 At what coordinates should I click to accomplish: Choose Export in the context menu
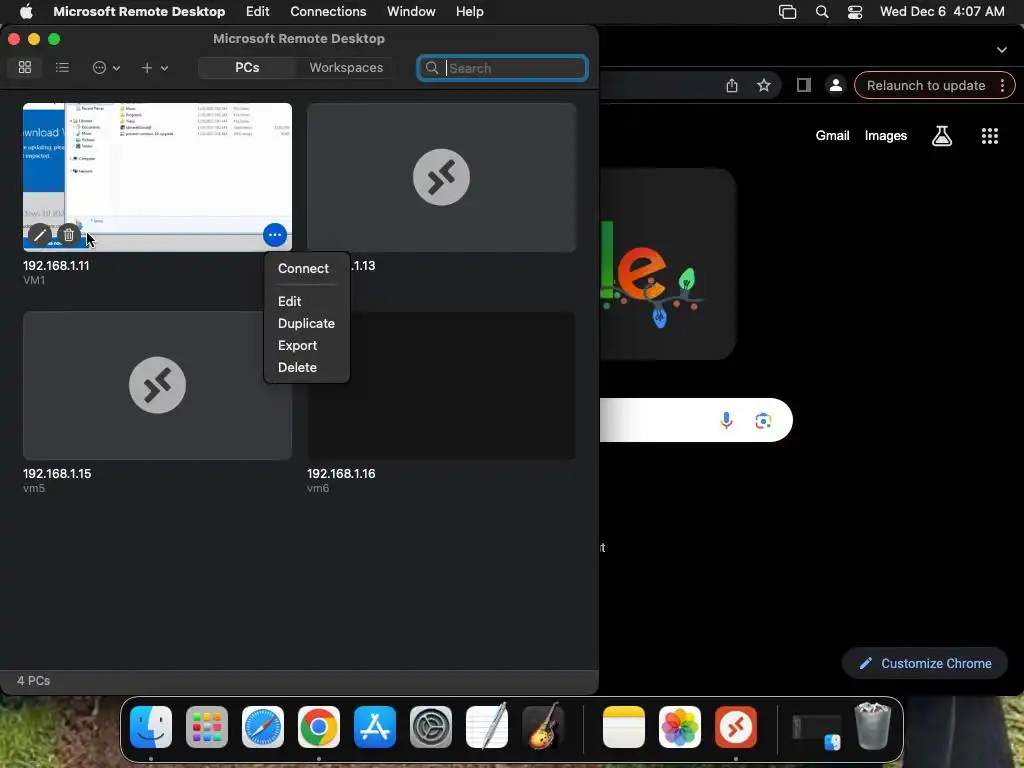click(x=297, y=345)
